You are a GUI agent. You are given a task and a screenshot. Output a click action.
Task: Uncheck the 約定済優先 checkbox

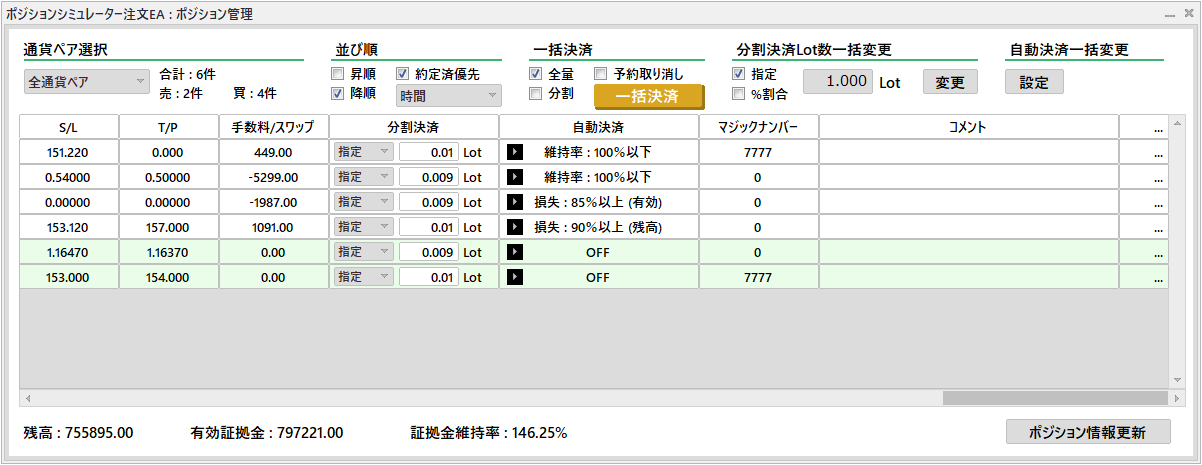[403, 74]
